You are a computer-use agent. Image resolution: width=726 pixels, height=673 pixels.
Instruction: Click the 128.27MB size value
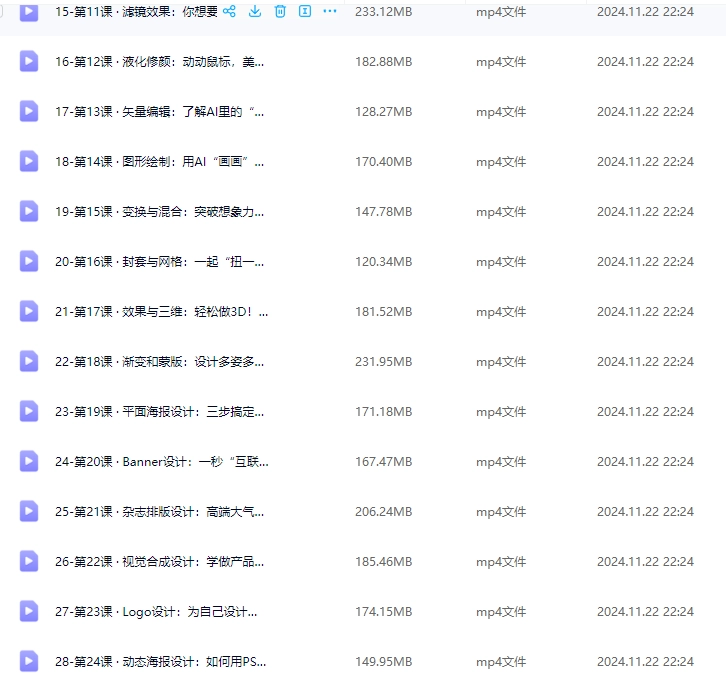(x=383, y=112)
